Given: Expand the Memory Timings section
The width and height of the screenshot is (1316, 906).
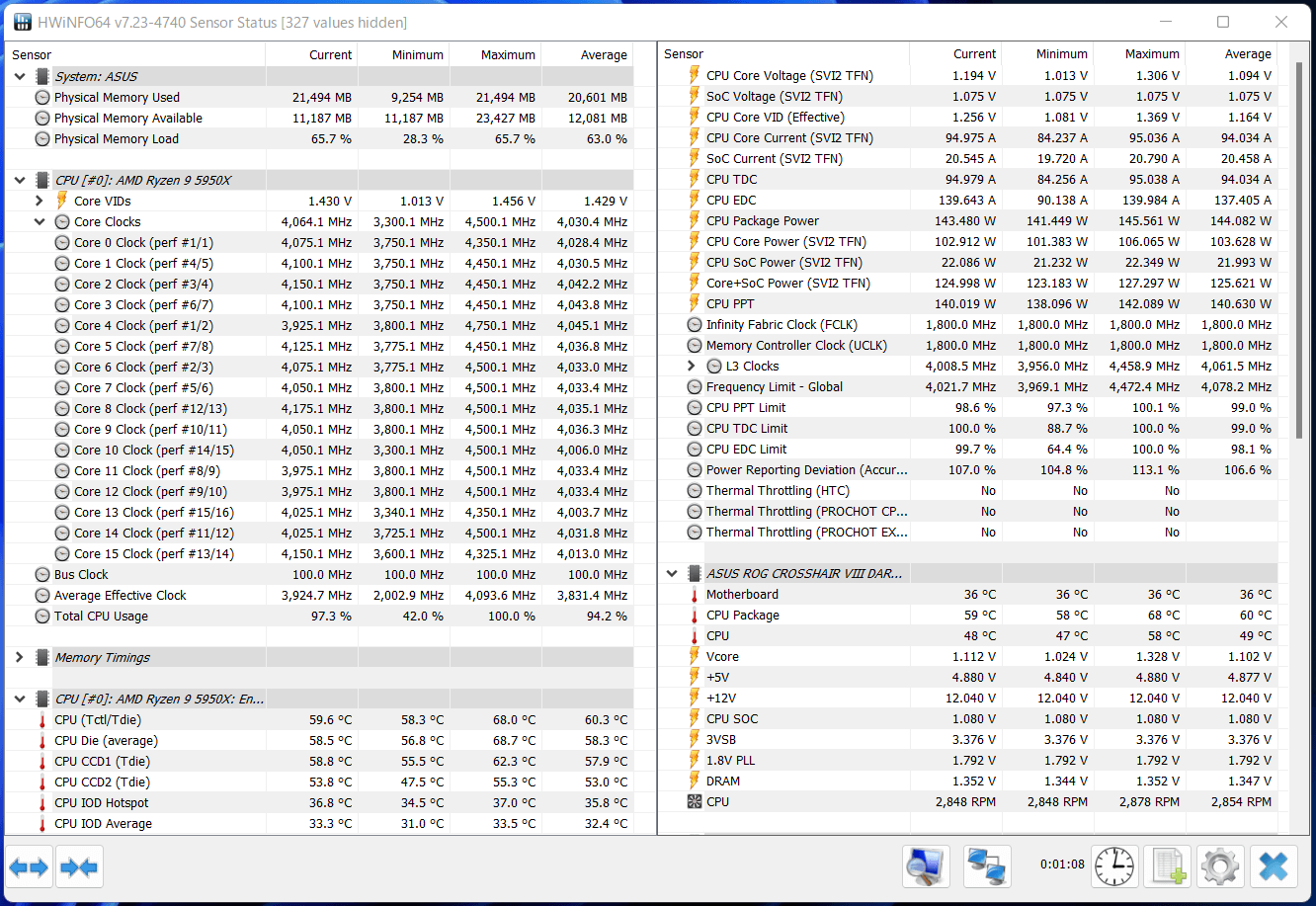Looking at the screenshot, I should 20,658.
